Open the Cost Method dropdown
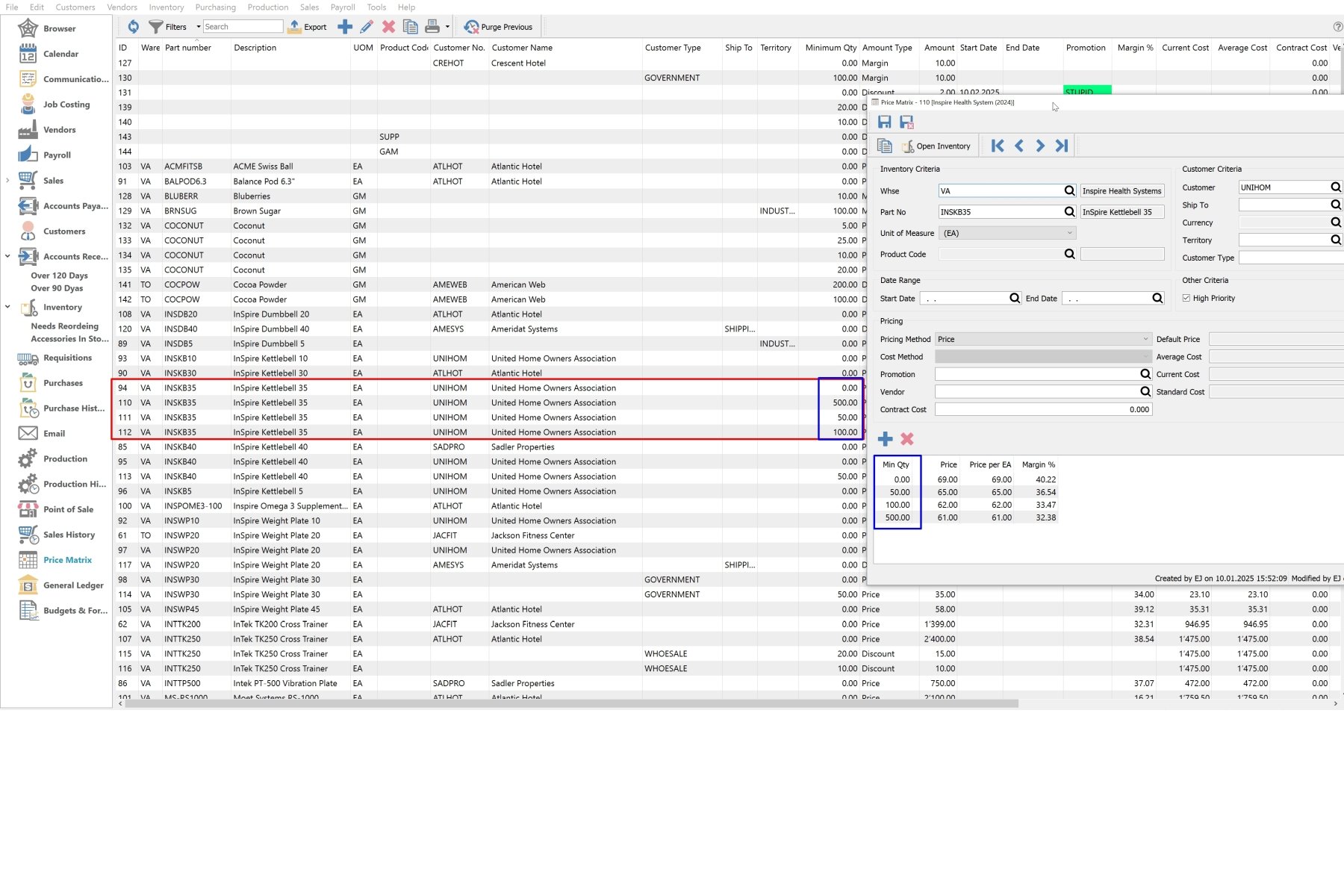 pos(1044,357)
